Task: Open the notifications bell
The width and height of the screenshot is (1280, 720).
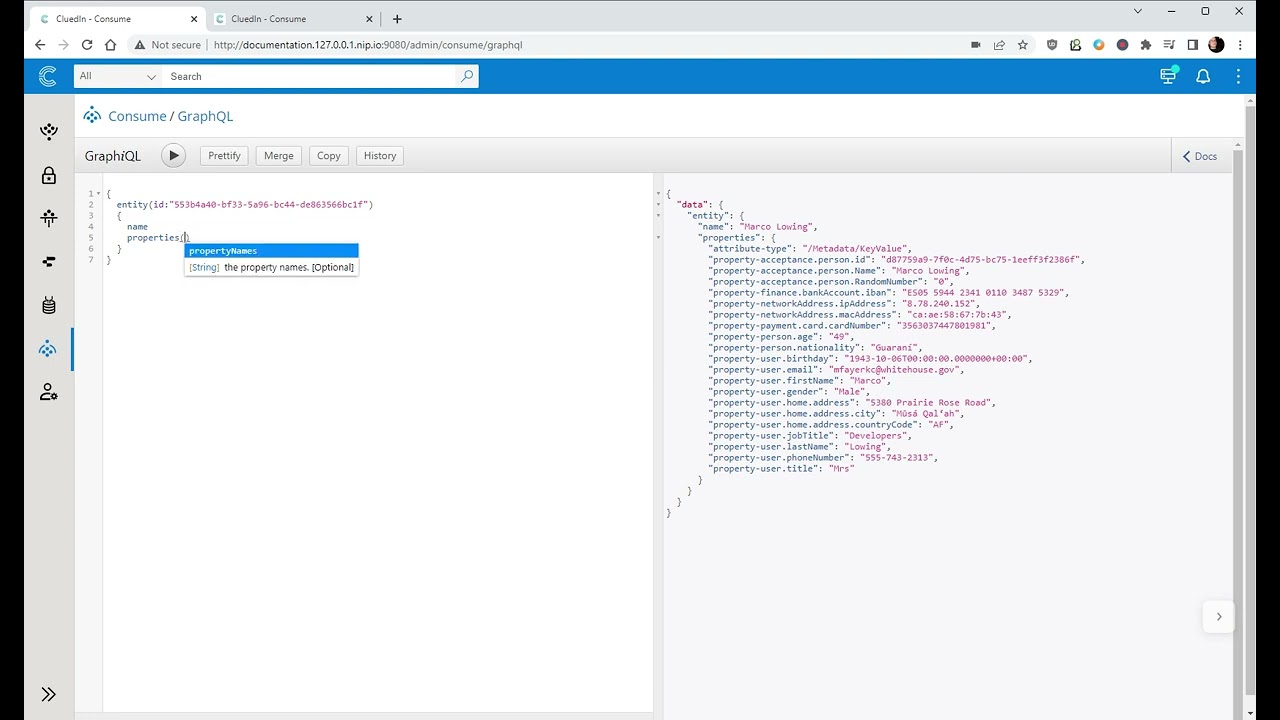Action: pyautogui.click(x=1203, y=76)
